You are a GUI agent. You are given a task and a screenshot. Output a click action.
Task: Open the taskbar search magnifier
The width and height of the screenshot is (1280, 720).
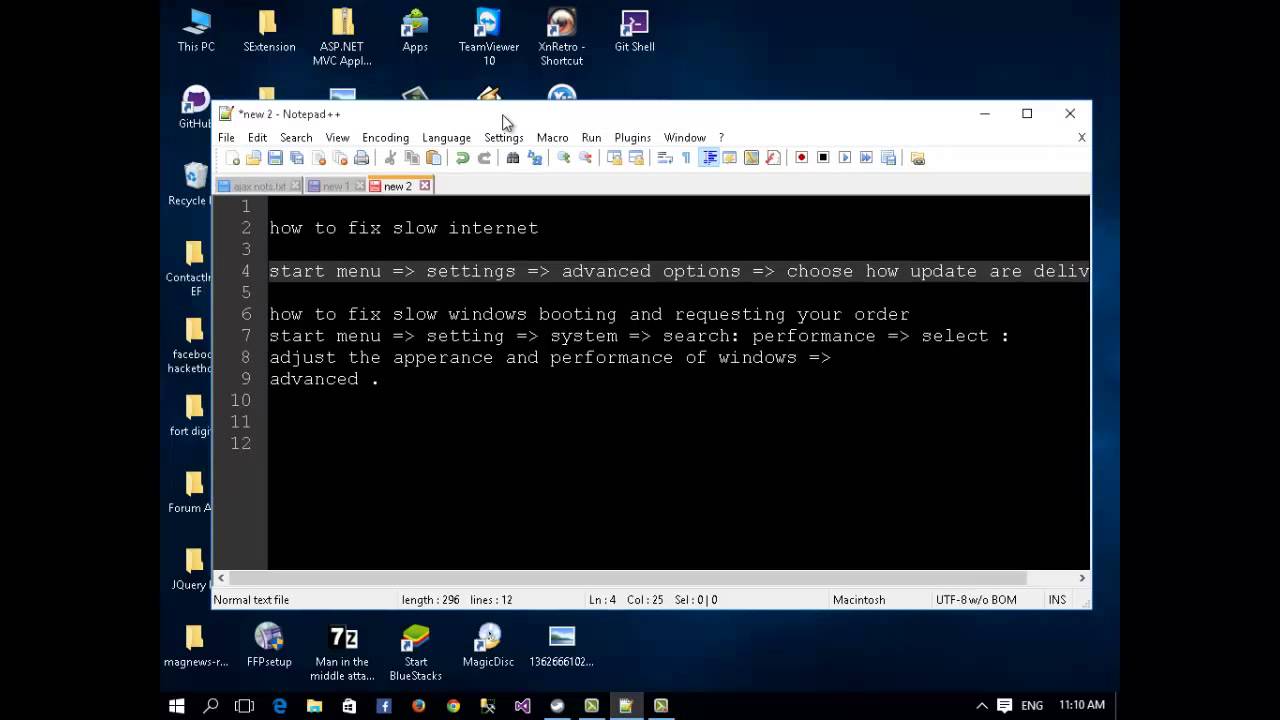pos(211,705)
